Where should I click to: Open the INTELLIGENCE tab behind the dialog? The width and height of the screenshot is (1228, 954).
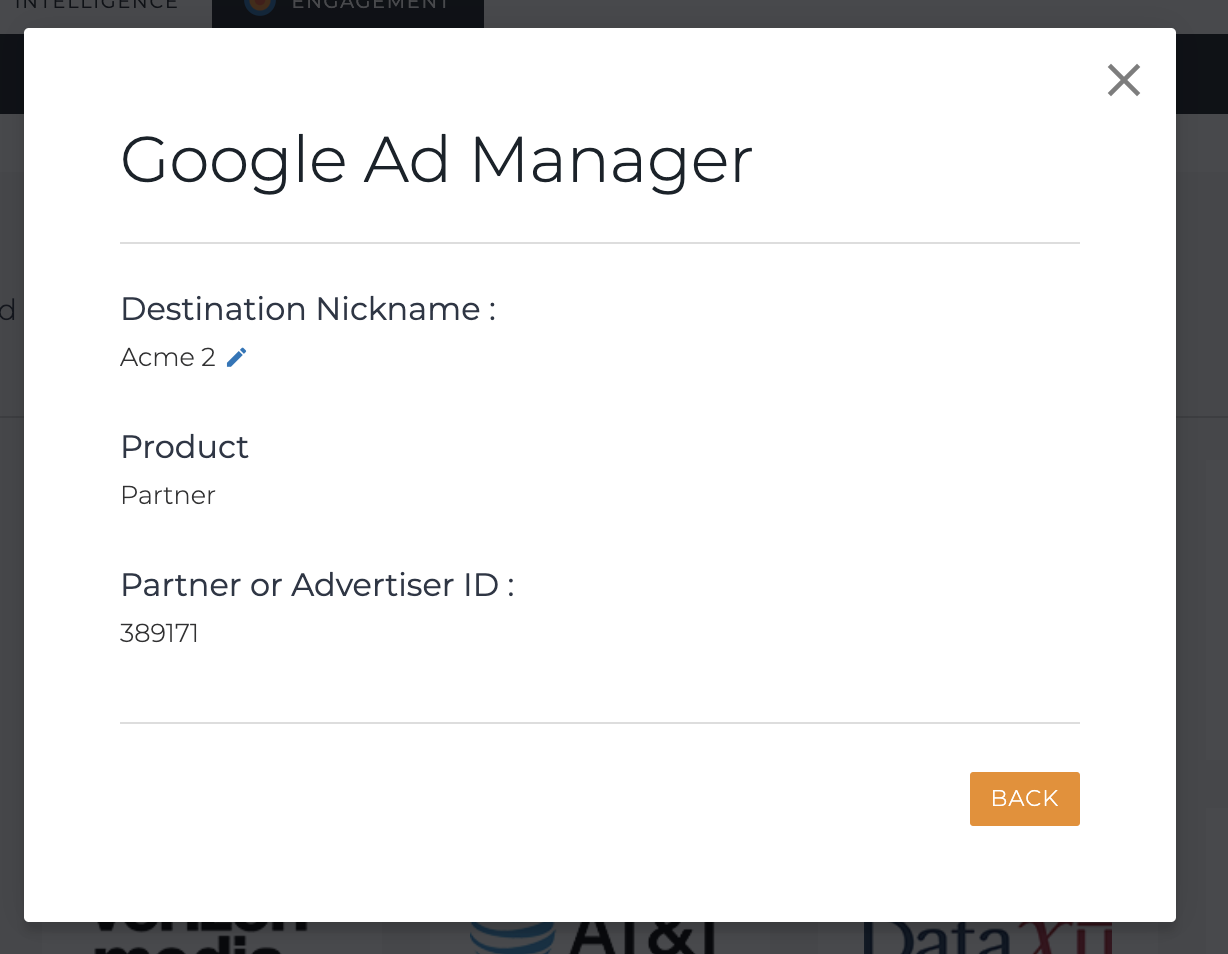pyautogui.click(x=97, y=6)
